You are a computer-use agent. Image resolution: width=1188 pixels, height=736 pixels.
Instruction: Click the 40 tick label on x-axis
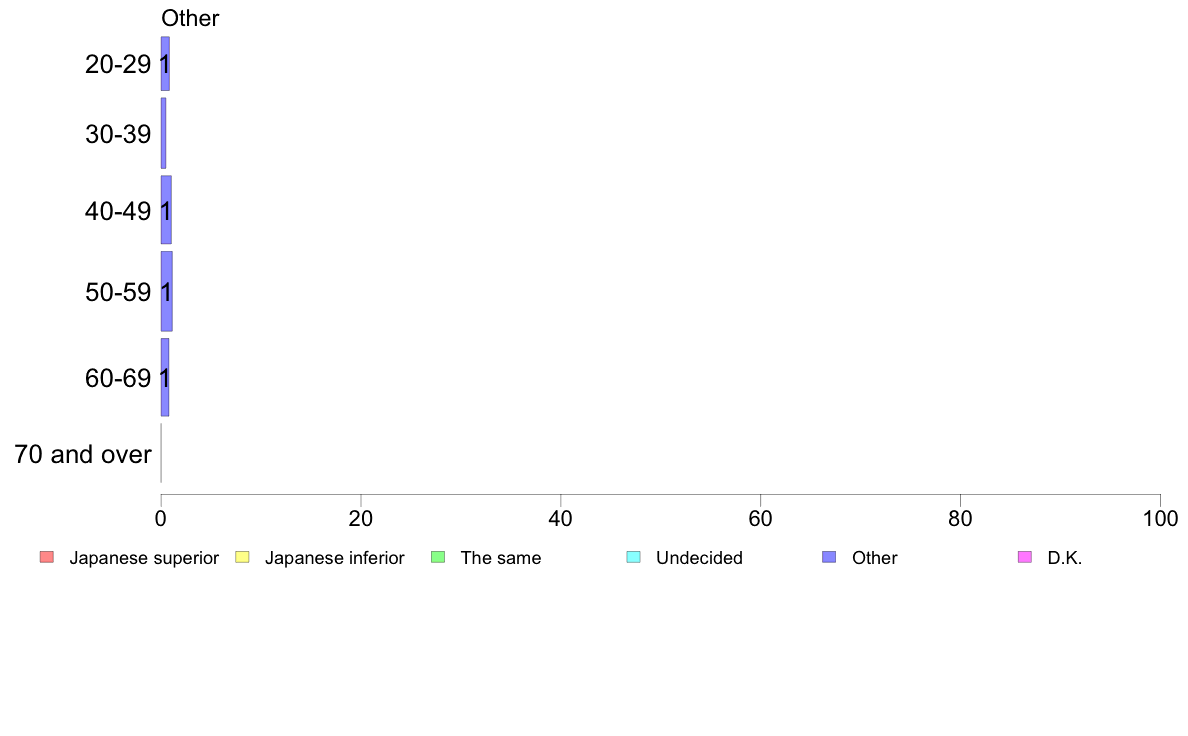tap(561, 518)
